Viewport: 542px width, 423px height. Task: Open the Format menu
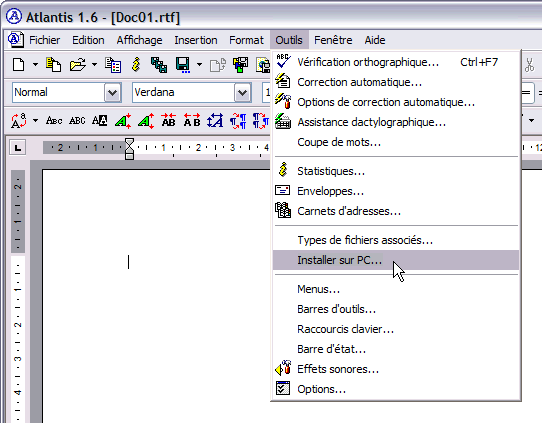click(246, 40)
